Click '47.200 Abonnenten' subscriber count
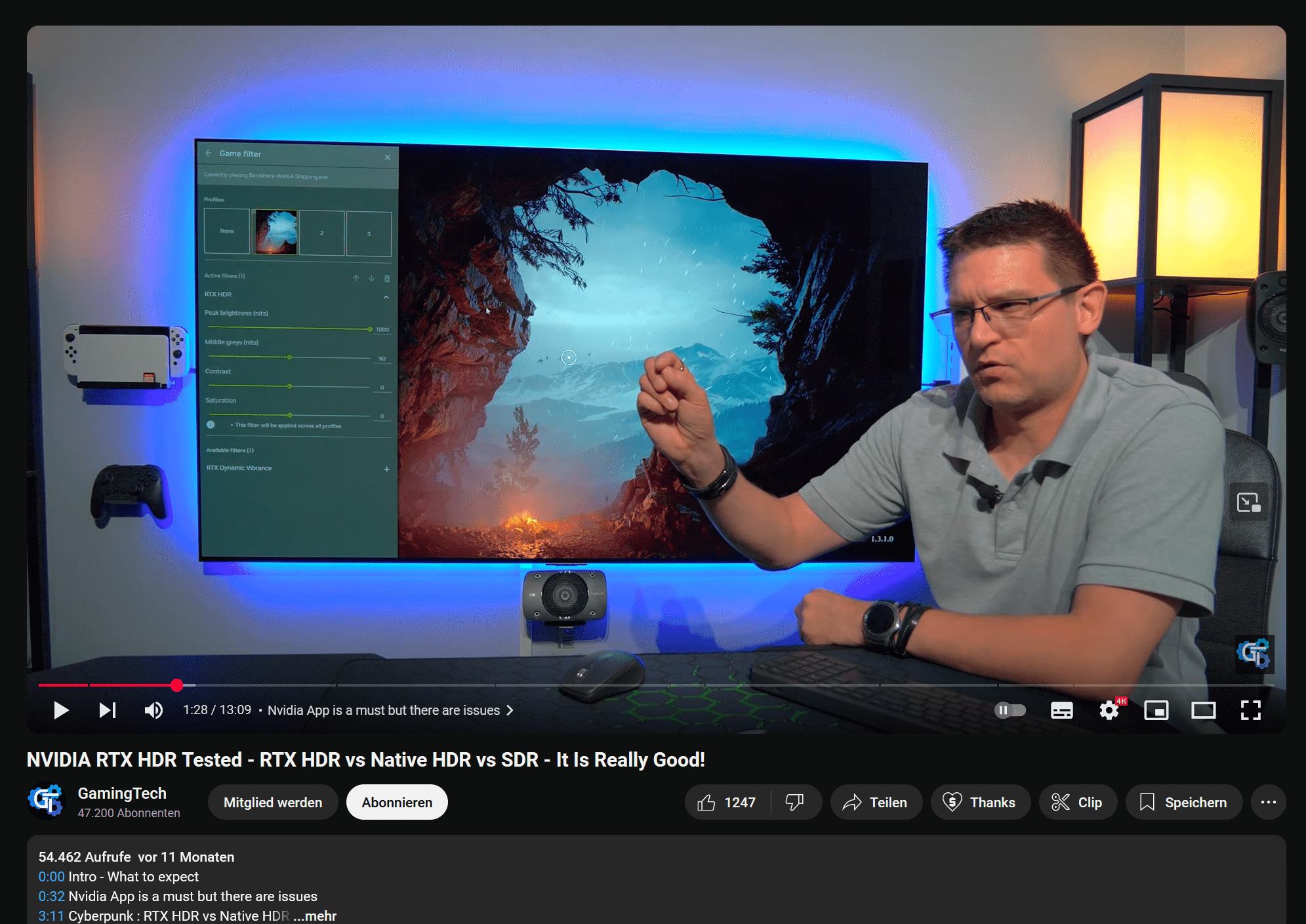1306x924 pixels. [x=129, y=813]
